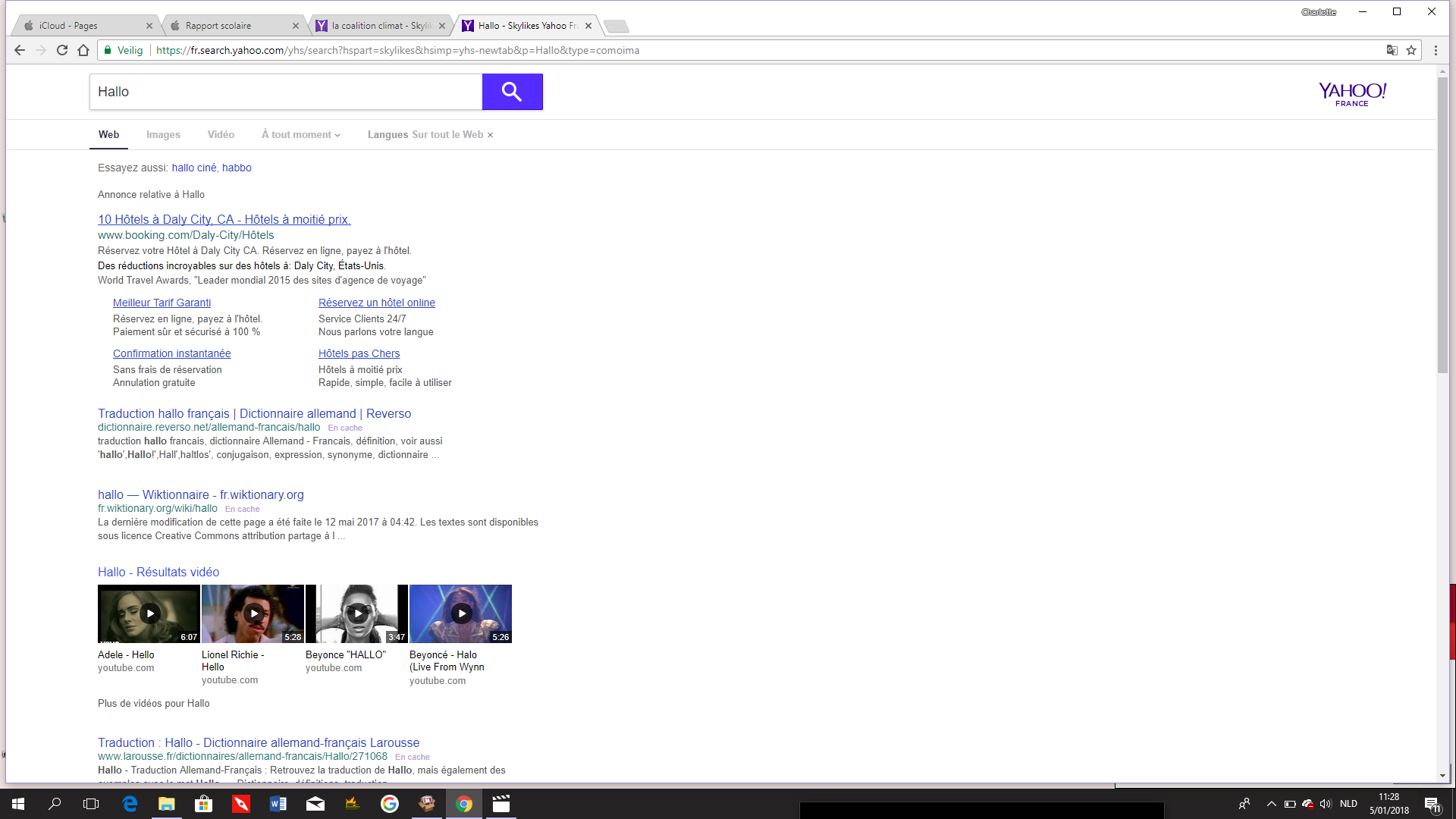Image resolution: width=1456 pixels, height=819 pixels.
Task: Go to browser home page icon
Action: 83,50
